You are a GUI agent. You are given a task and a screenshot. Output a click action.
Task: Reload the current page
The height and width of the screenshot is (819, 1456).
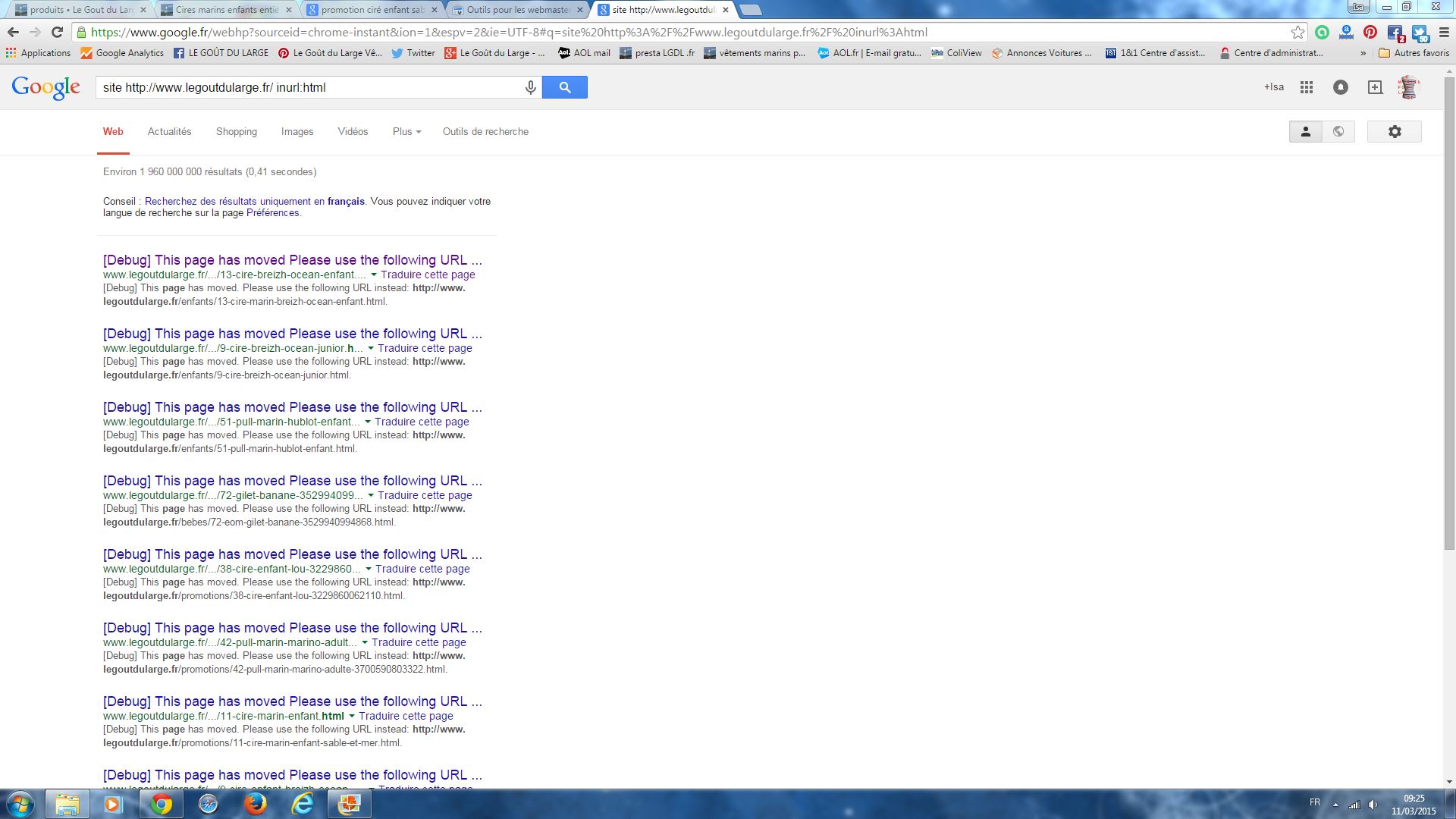point(57,32)
